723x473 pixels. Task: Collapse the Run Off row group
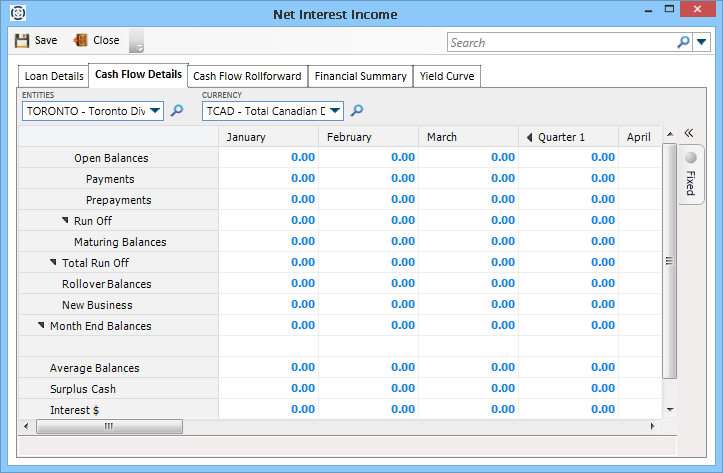click(66, 221)
